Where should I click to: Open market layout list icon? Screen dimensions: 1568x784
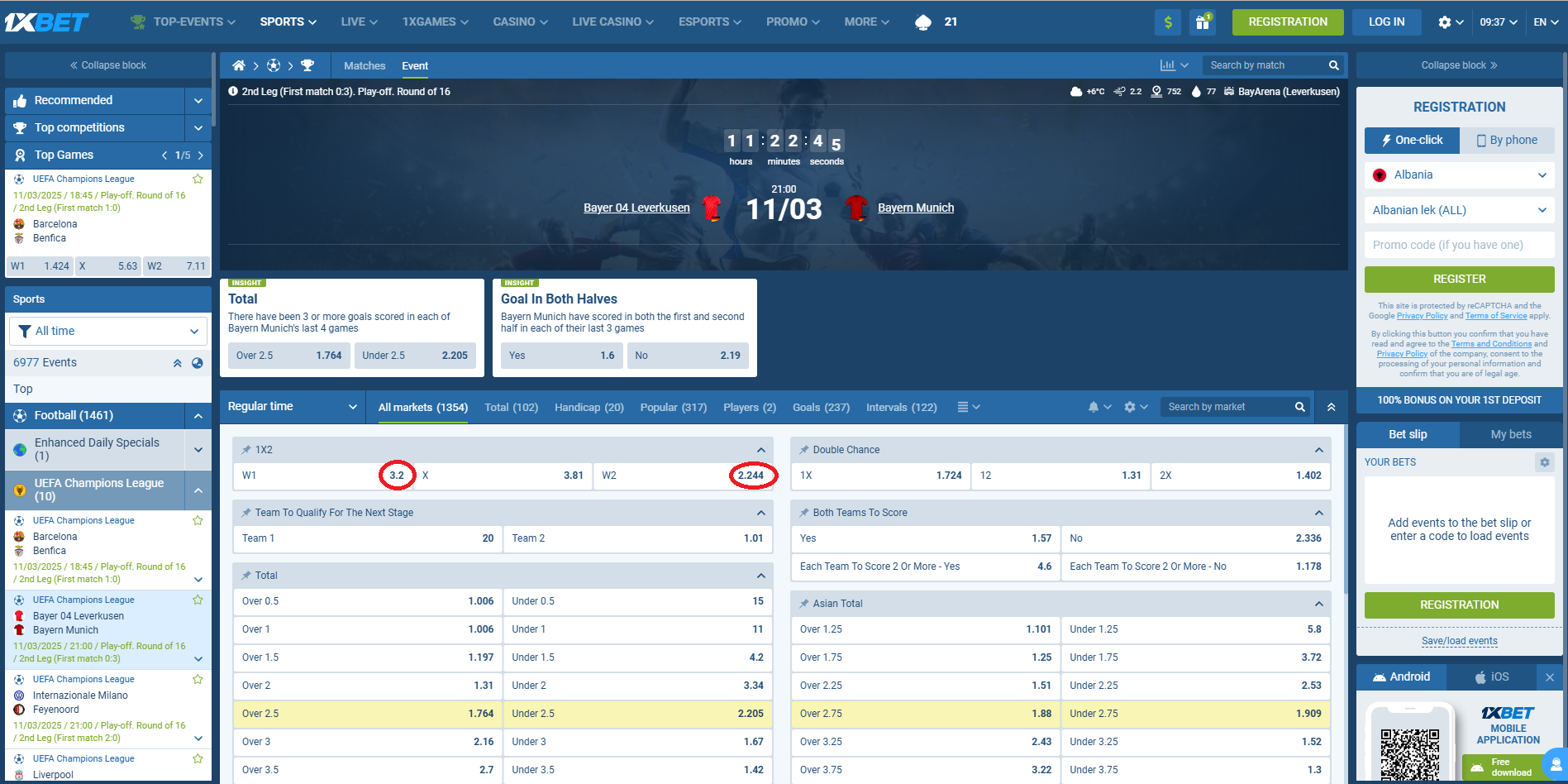(963, 407)
